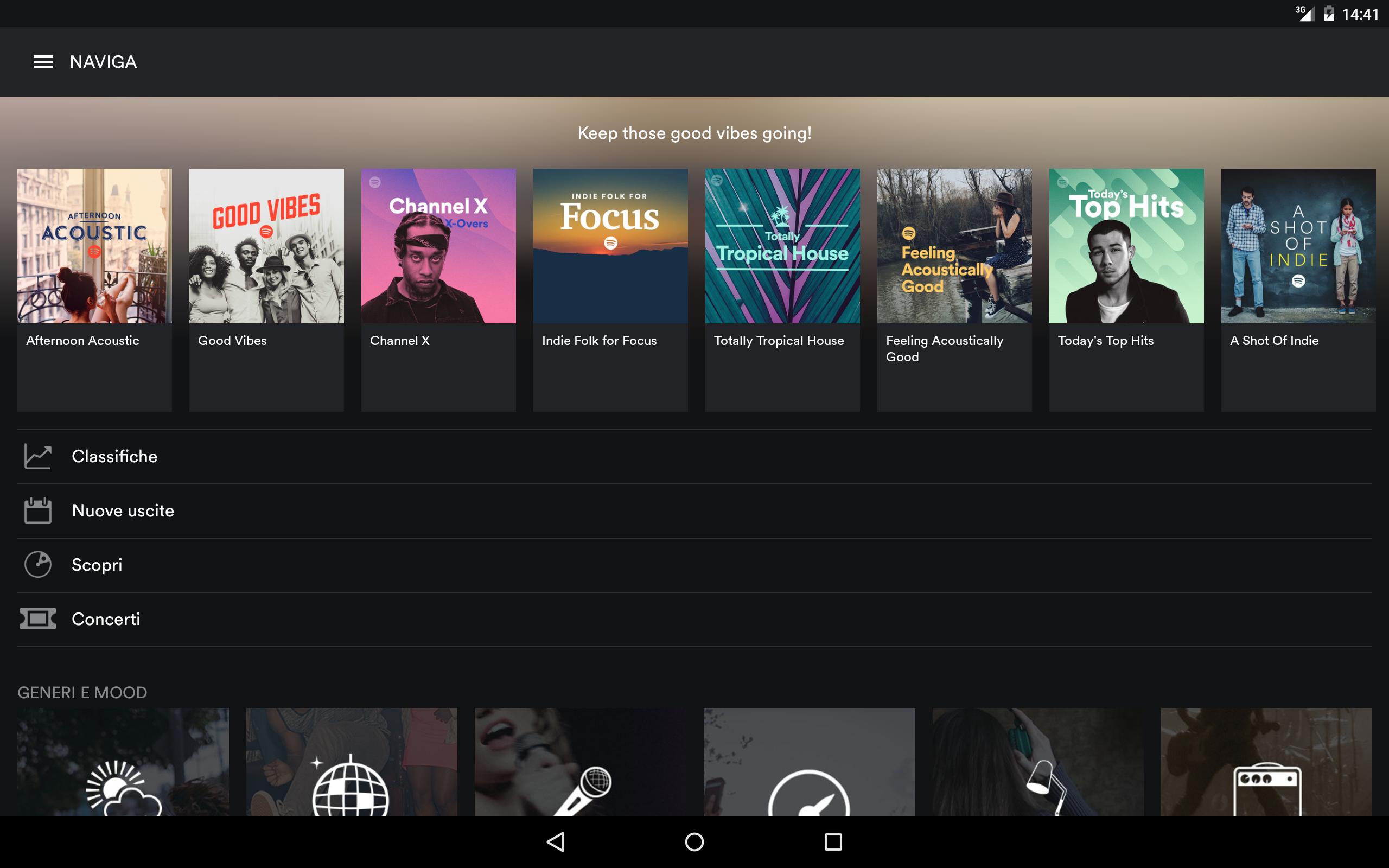
Task: Select the 'Today's Top Hits' title
Action: 1105,341
